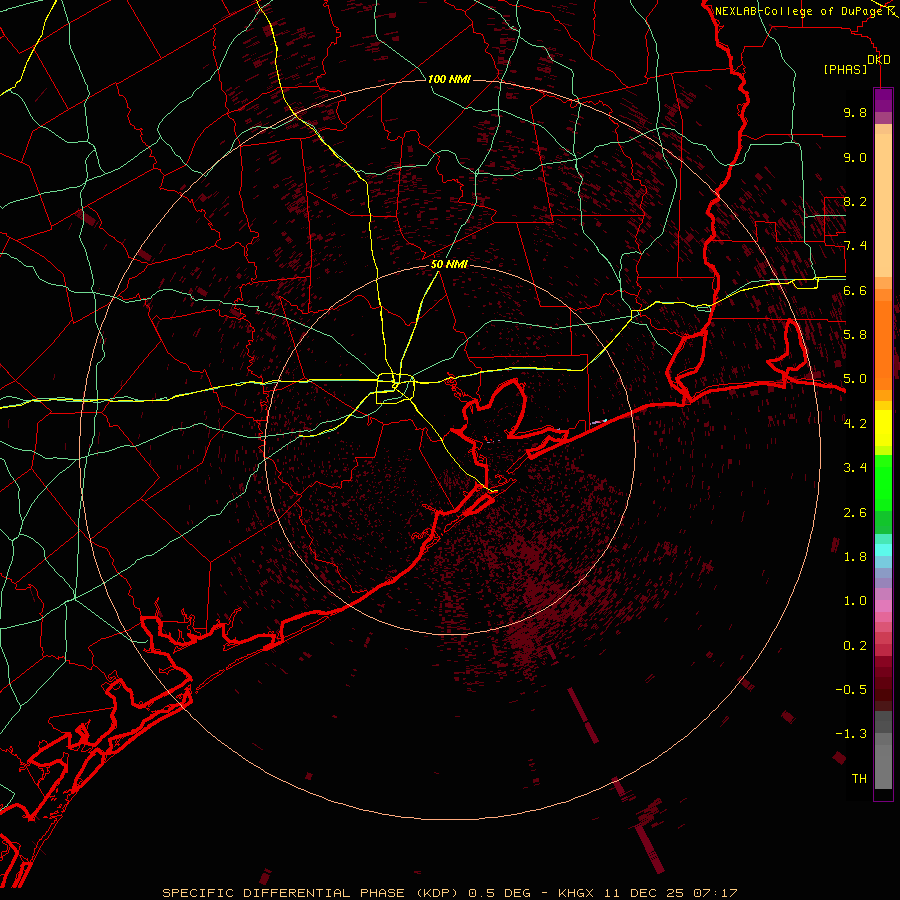Click the purple swatch atop the color bar

[x=883, y=100]
